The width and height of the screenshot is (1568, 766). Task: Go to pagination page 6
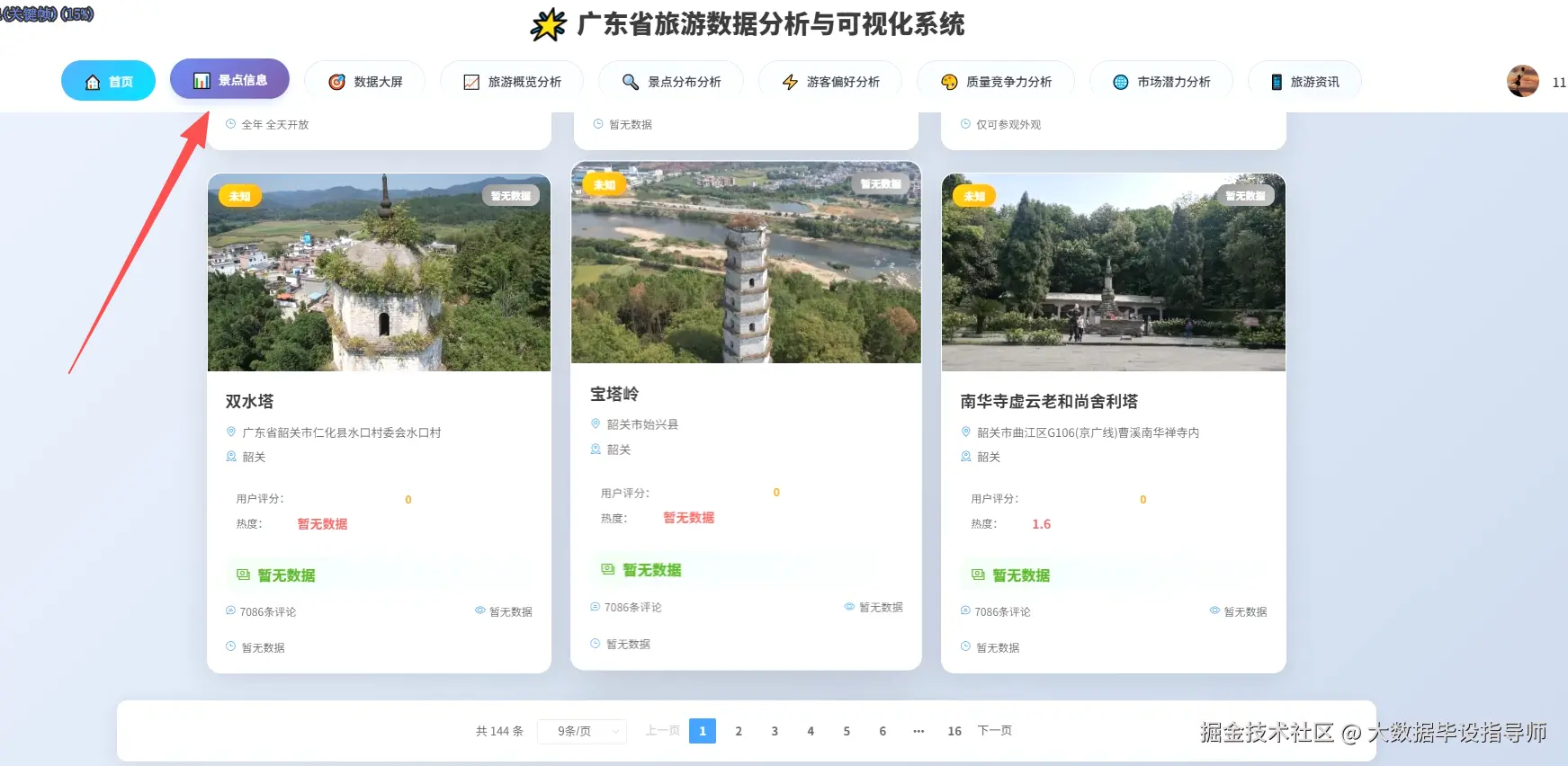(x=883, y=731)
